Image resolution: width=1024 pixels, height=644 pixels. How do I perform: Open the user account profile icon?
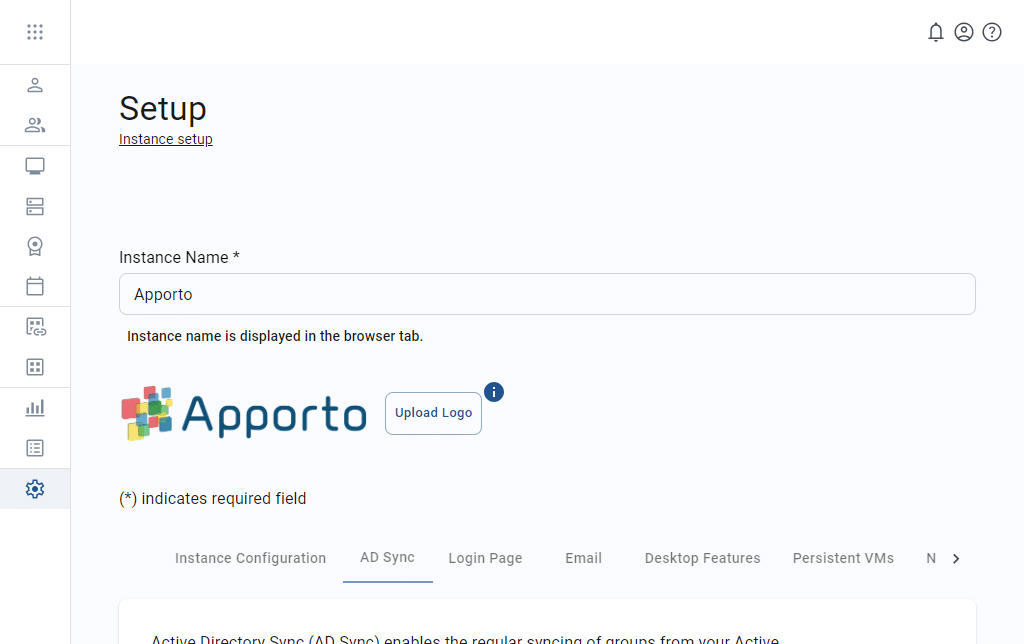coord(964,32)
